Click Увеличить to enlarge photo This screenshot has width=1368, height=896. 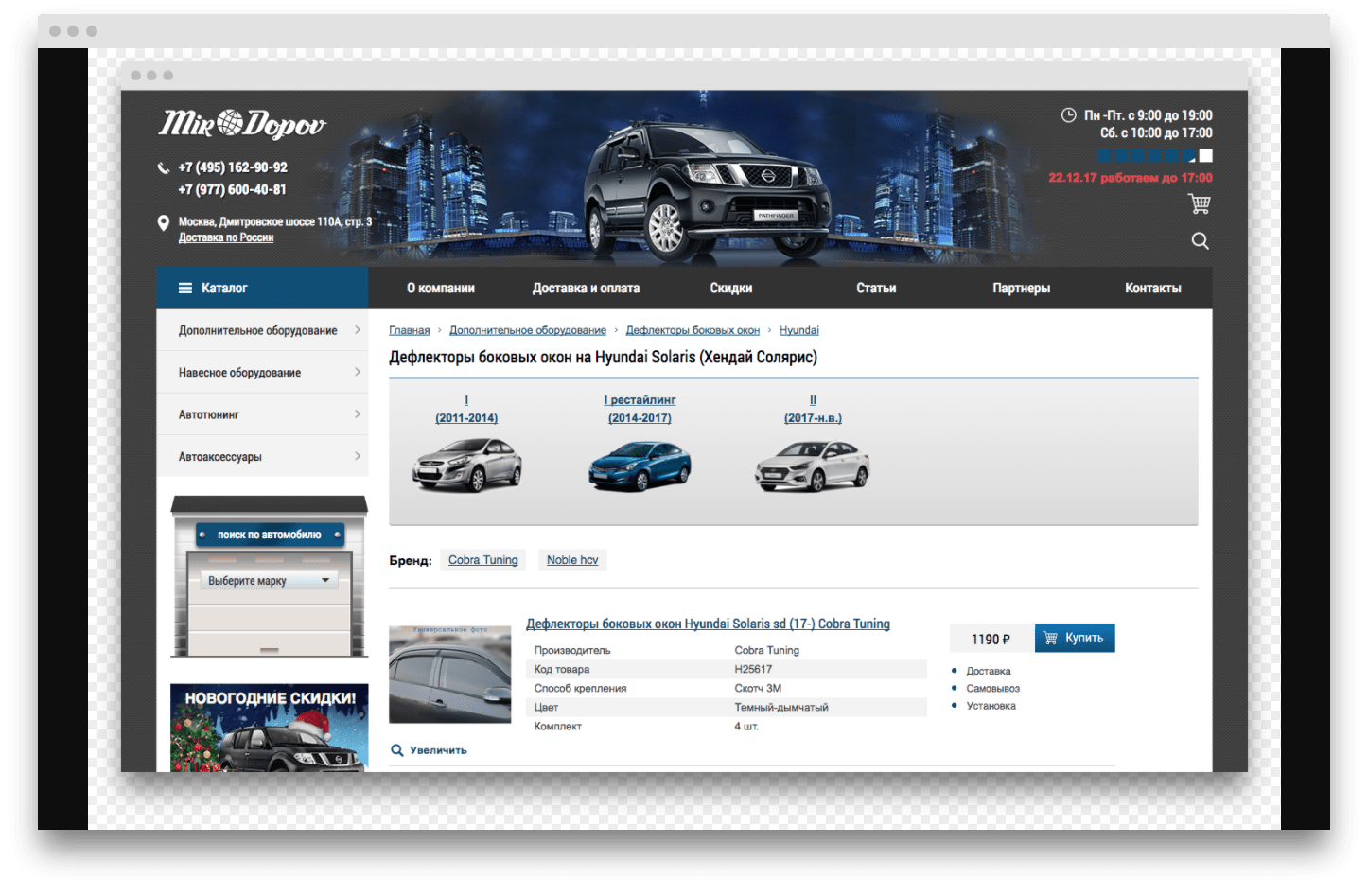click(438, 750)
